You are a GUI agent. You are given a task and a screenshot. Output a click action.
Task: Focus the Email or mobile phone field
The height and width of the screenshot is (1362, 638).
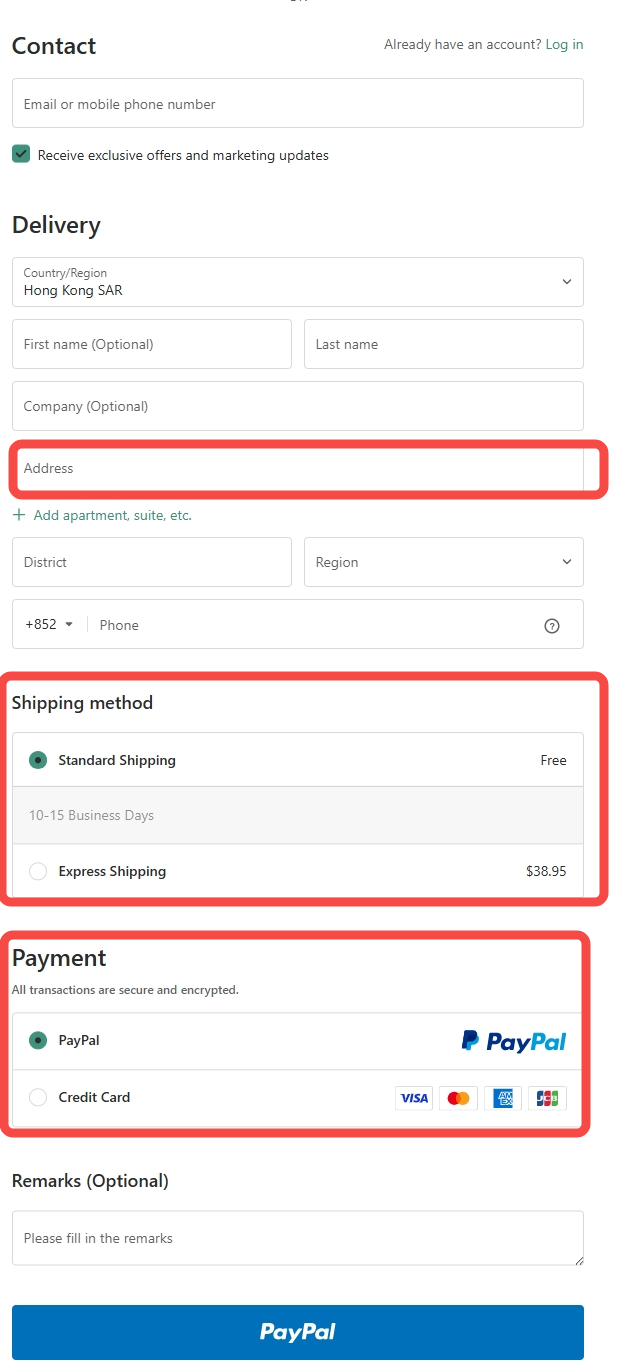coord(297,104)
